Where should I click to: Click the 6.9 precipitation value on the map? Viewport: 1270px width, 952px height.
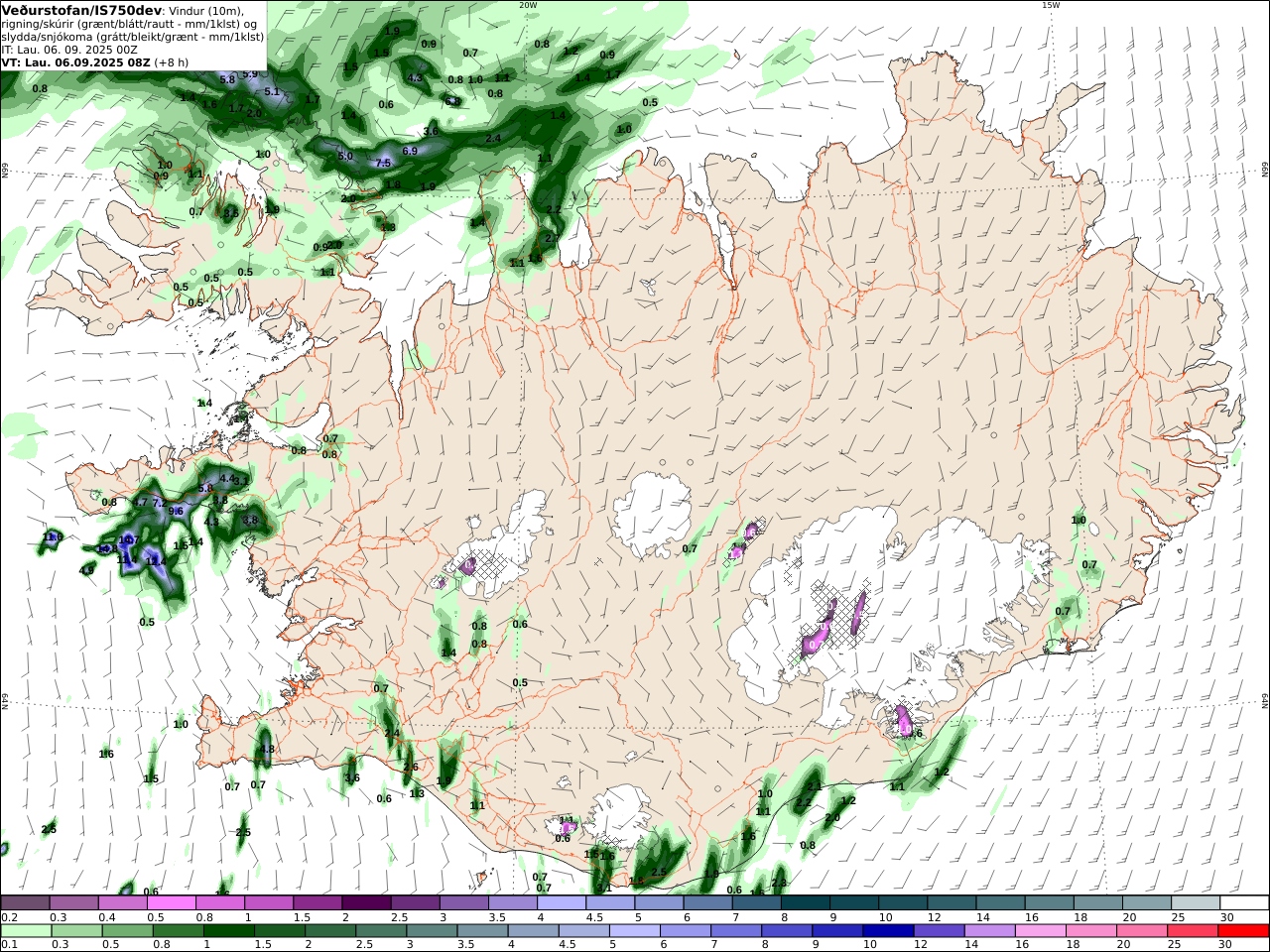(410, 151)
